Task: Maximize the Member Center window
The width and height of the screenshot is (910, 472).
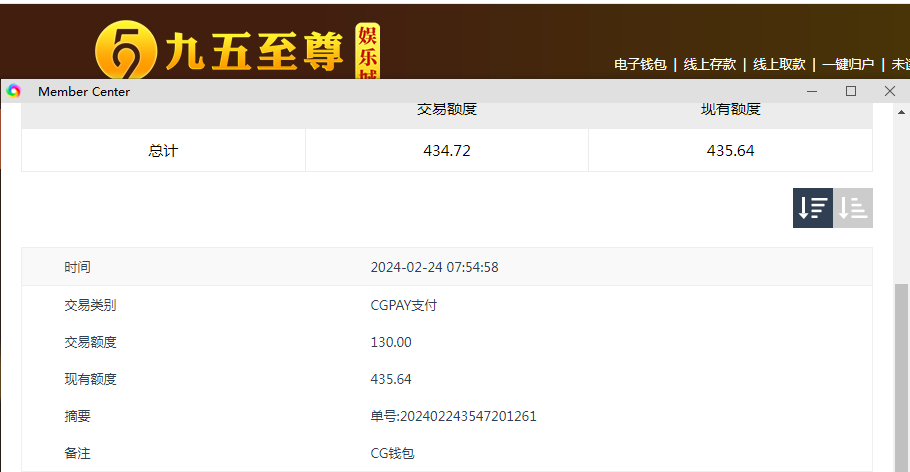Action: point(851,91)
